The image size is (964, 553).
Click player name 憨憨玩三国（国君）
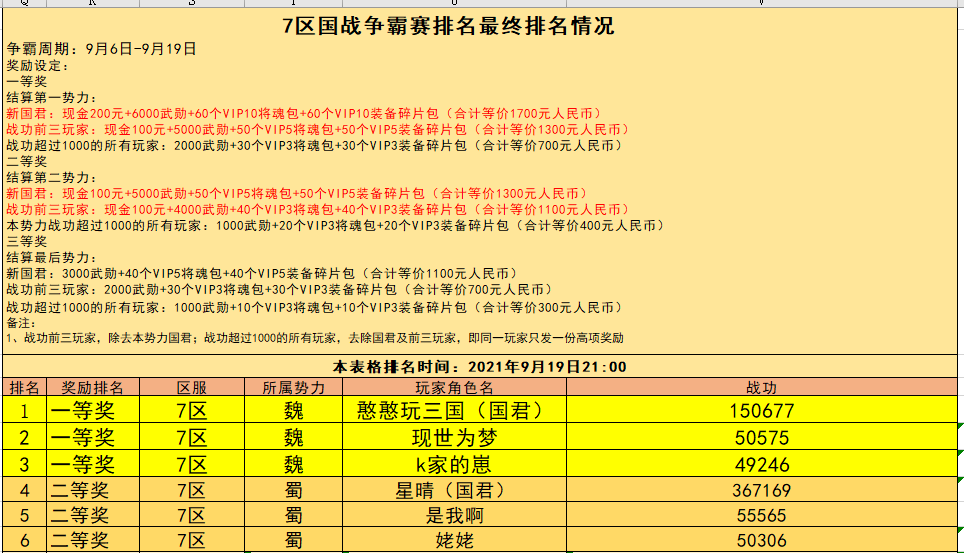tap(454, 410)
